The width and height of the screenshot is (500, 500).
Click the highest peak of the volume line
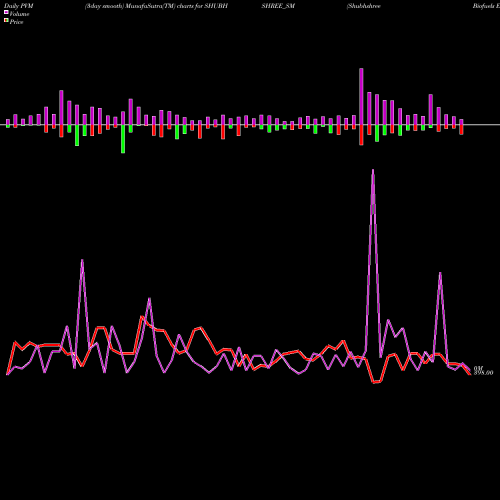(x=373, y=171)
